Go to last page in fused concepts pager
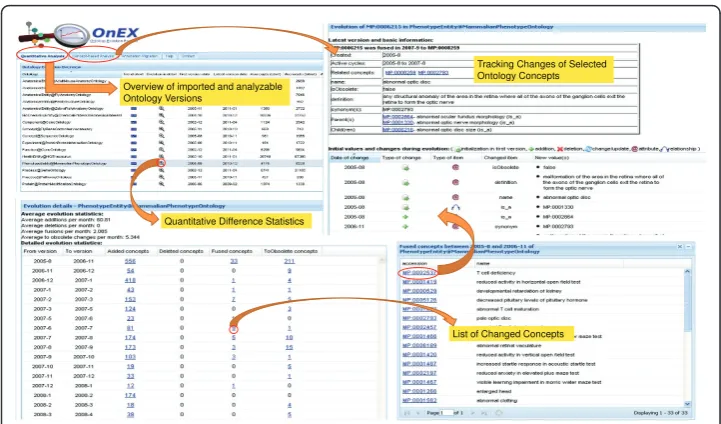Screen dimensions: 721x424 point(483,413)
